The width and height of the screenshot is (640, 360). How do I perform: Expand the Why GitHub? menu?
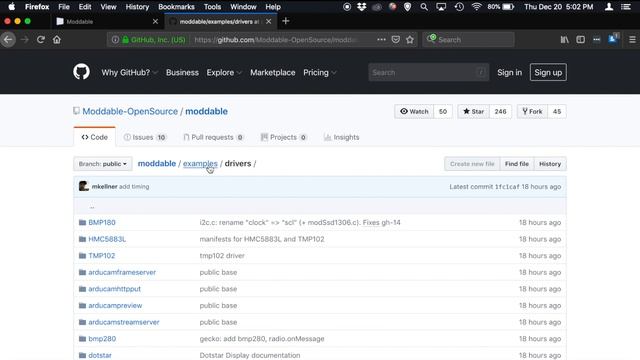pyautogui.click(x=129, y=72)
